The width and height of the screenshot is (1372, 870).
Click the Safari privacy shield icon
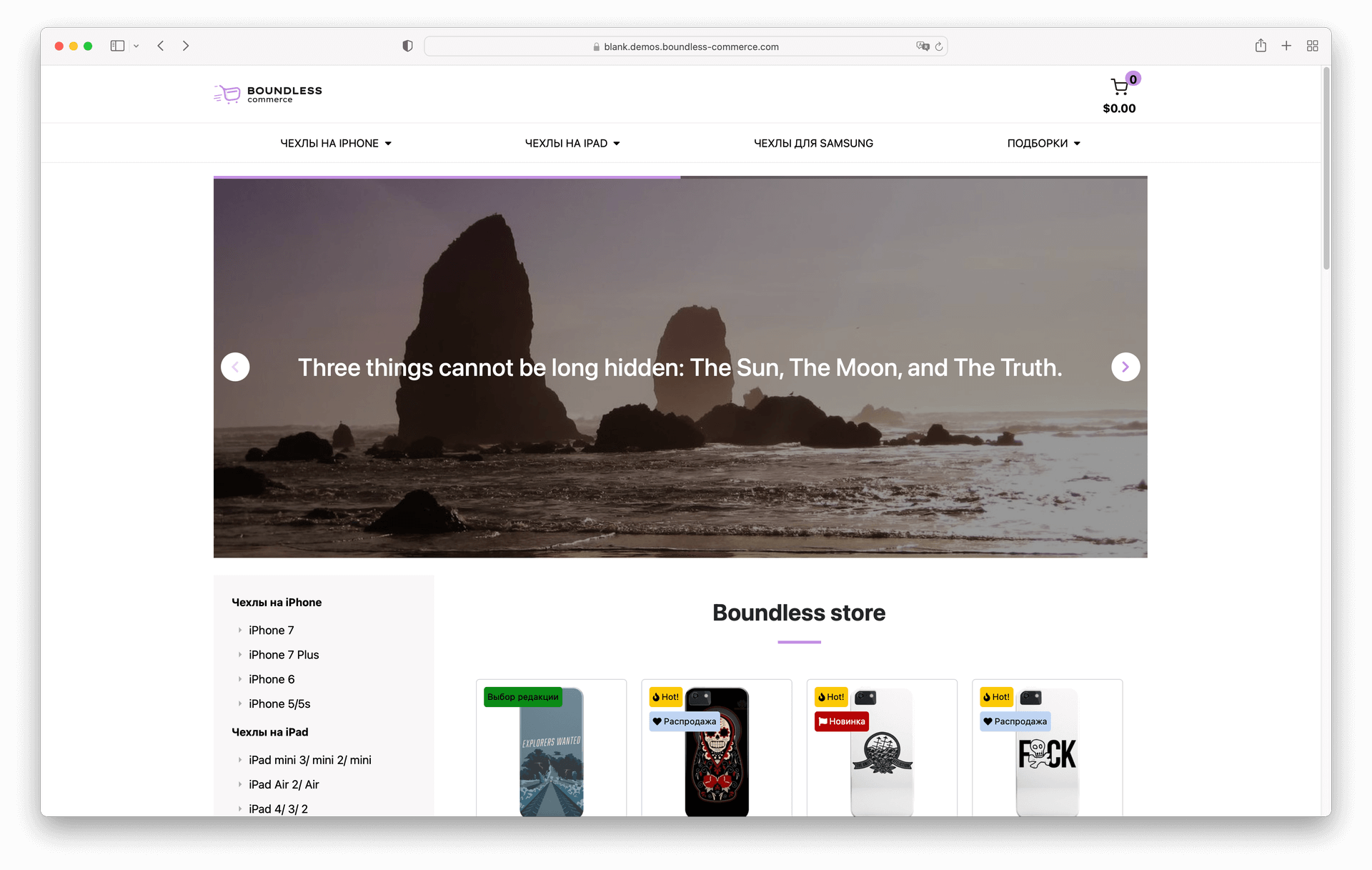[407, 46]
